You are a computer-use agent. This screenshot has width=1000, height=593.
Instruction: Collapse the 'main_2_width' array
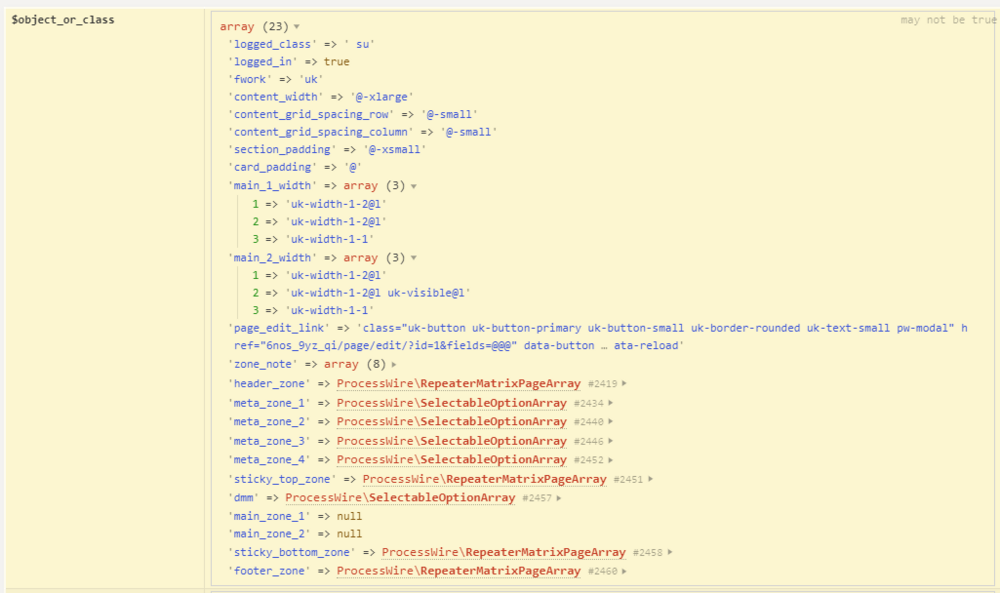[x=413, y=258]
